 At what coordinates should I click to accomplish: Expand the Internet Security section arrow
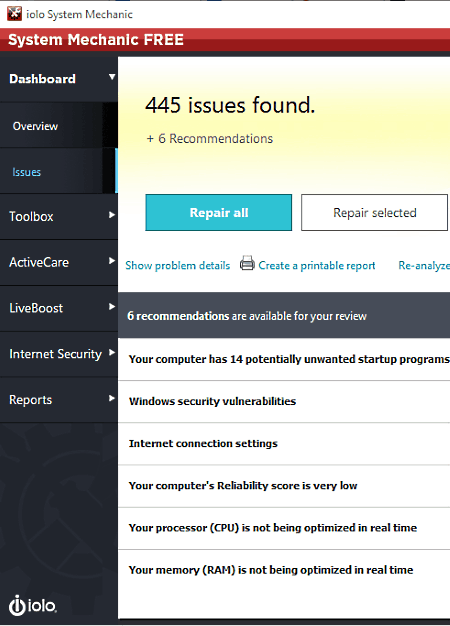(112, 353)
